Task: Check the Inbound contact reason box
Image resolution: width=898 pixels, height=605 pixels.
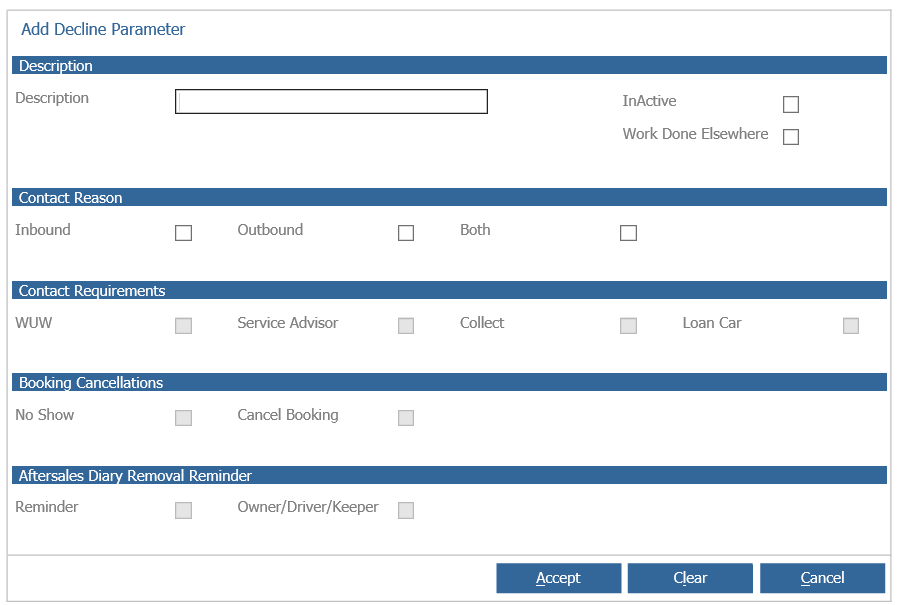Action: [x=183, y=233]
